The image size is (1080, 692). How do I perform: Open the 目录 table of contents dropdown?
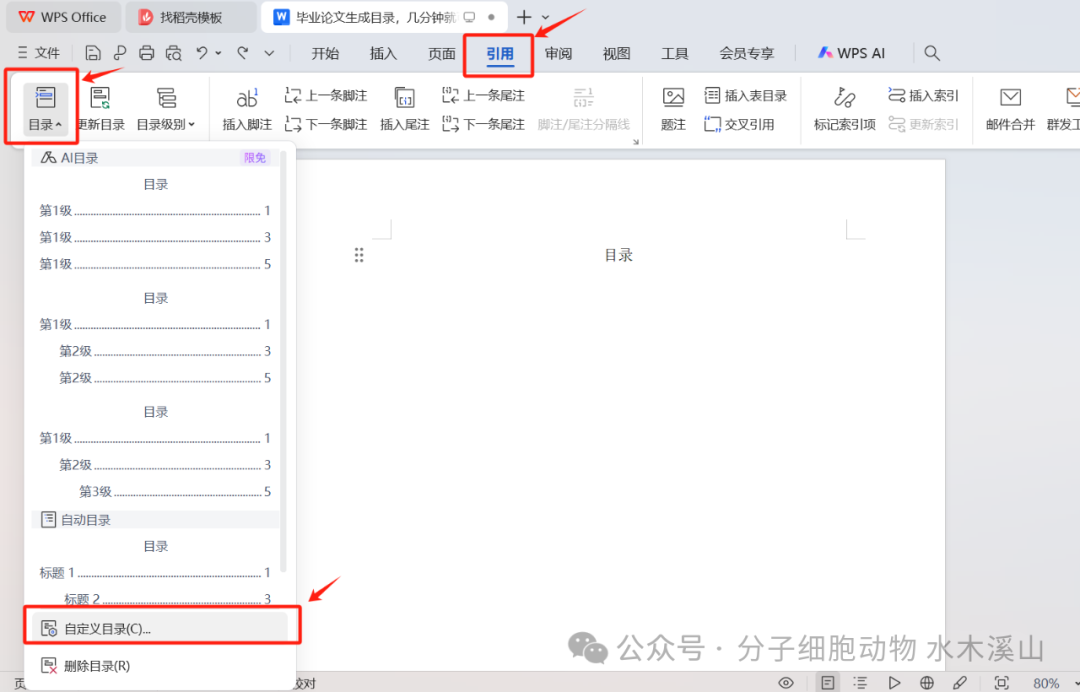45,108
